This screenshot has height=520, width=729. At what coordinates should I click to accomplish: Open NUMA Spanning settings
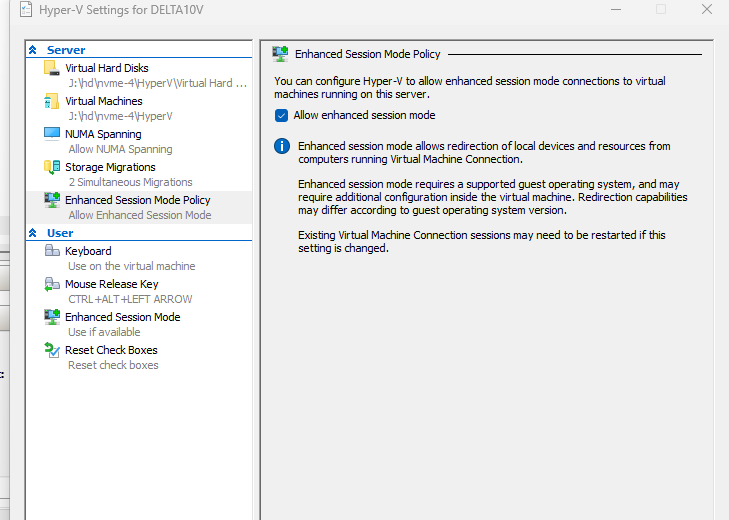pos(139,141)
